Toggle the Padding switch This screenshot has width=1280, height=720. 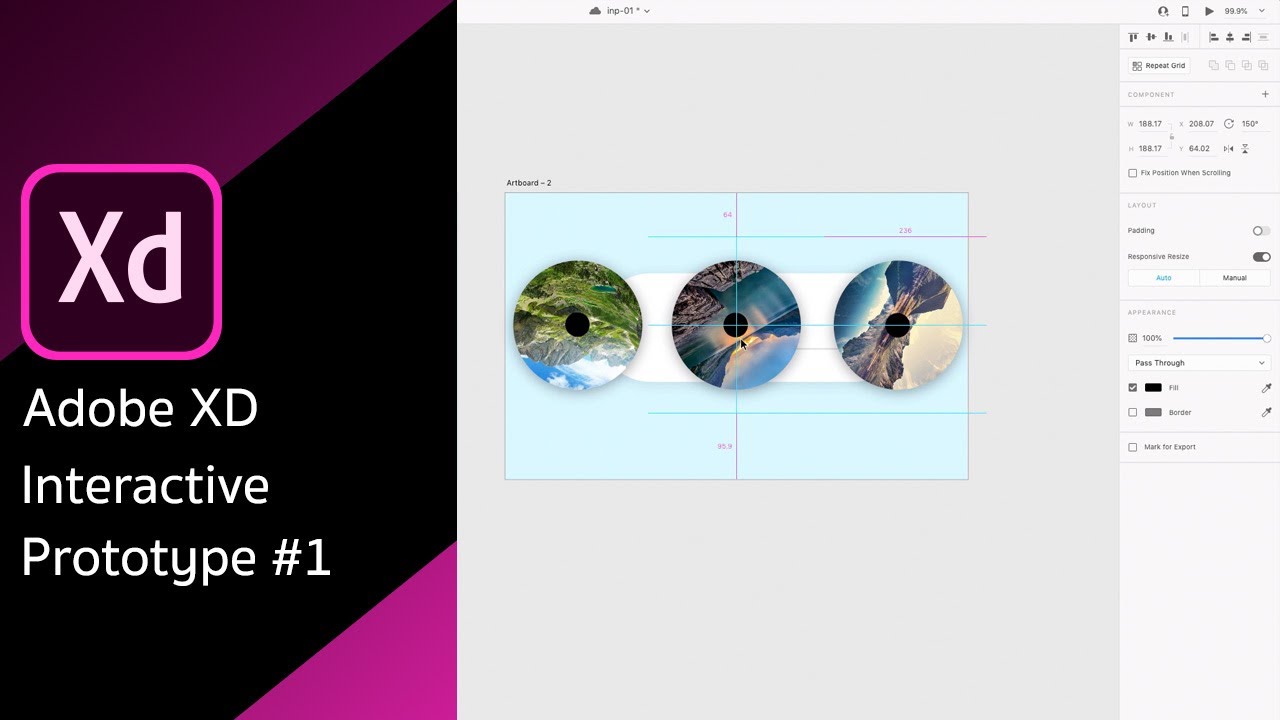pos(1261,231)
